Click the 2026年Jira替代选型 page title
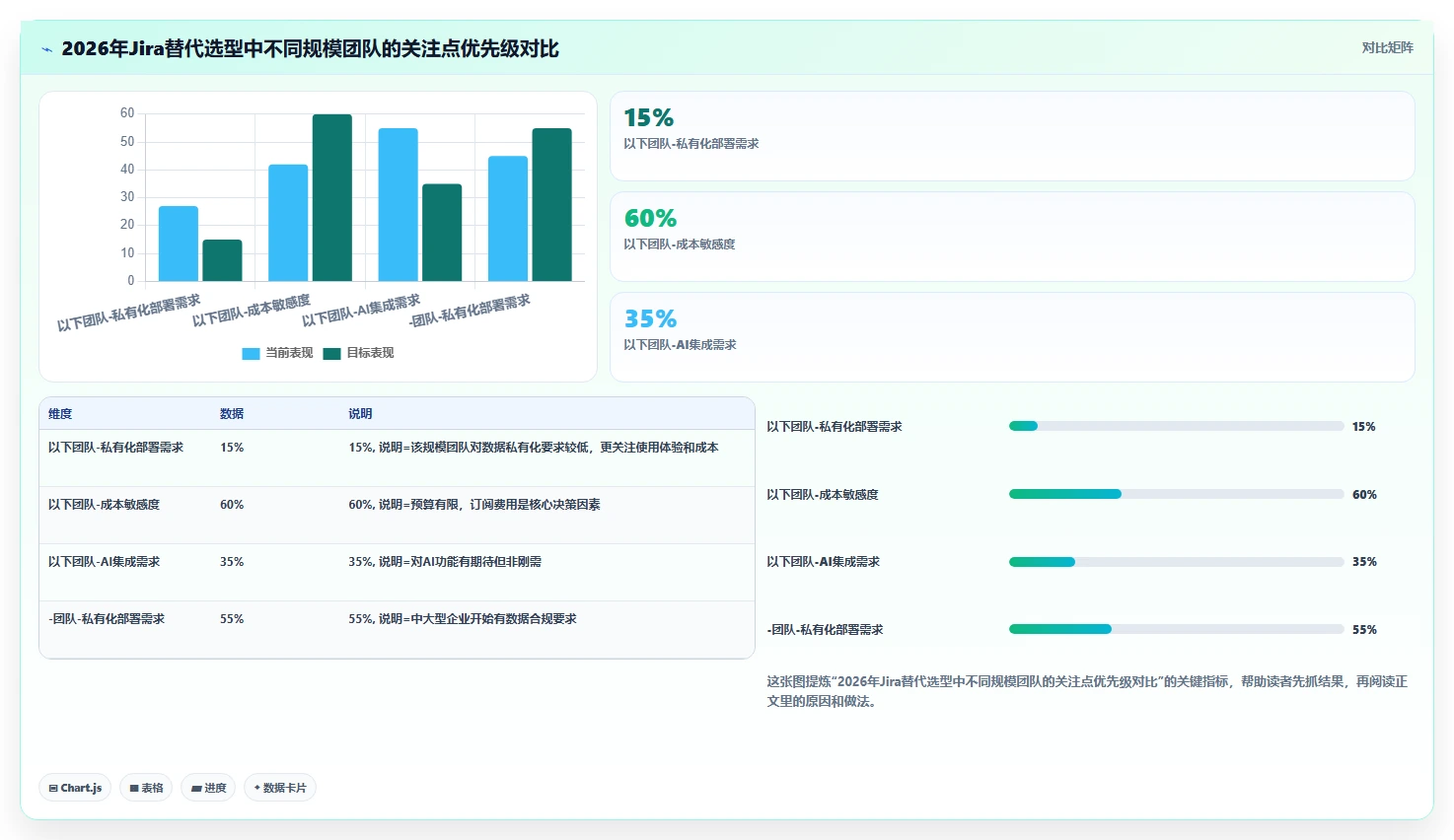Screen dimensions: 1454x840 tap(310, 49)
